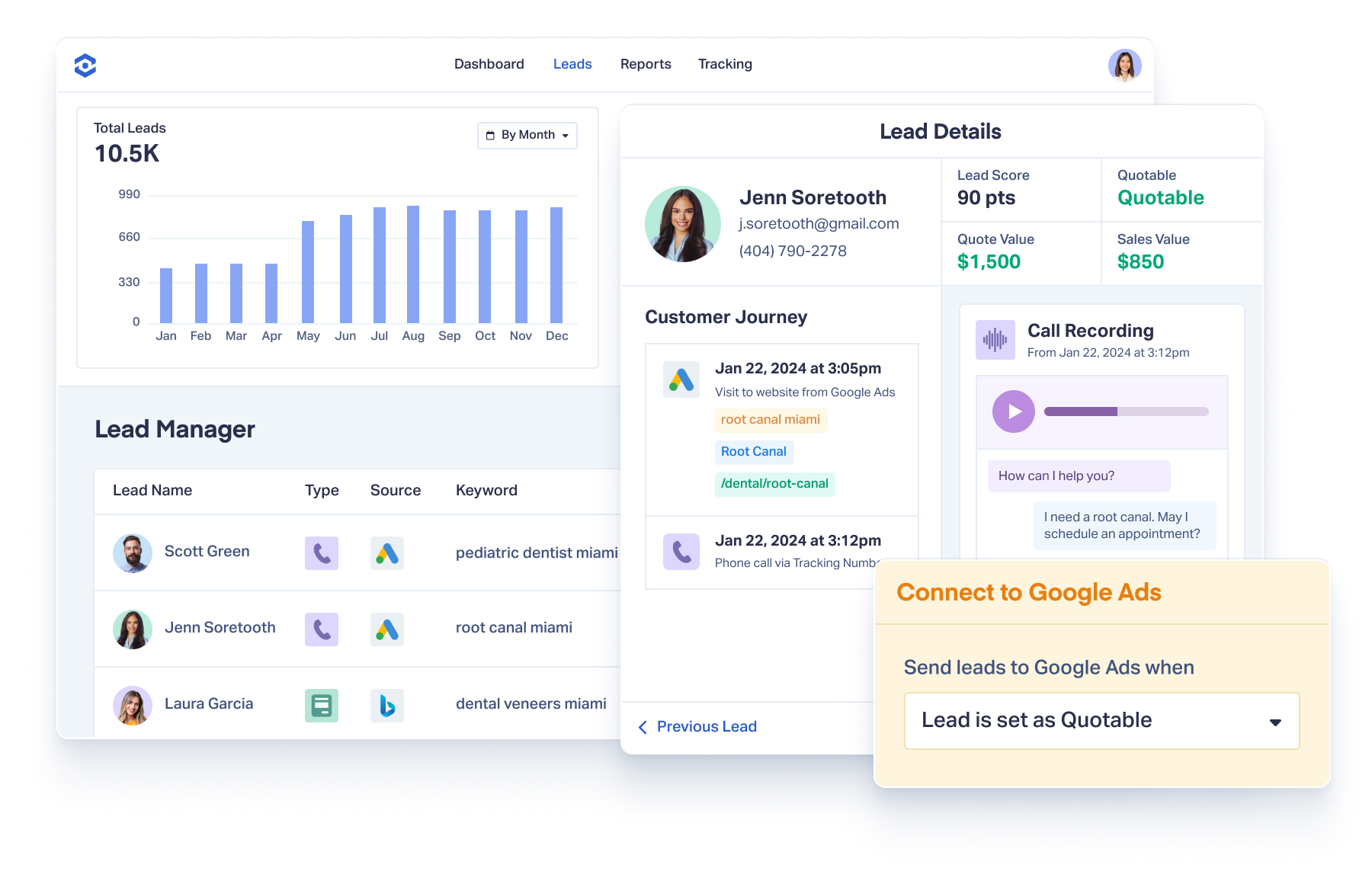Viewport: 1372px width, 884px height.
Task: Open 'Lead is set as Quotable' dropdown
Action: tap(1101, 721)
